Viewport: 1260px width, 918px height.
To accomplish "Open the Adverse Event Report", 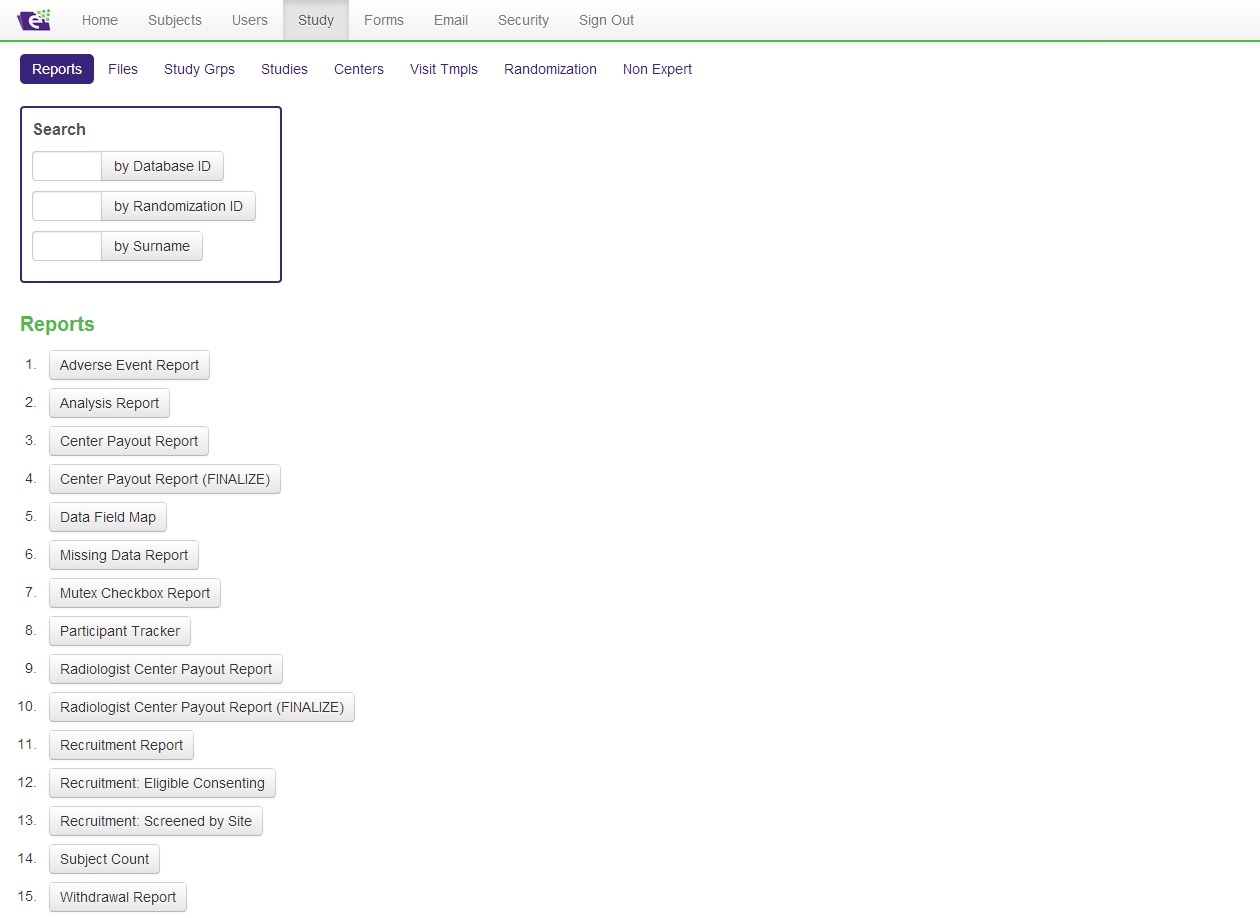I will pos(129,365).
